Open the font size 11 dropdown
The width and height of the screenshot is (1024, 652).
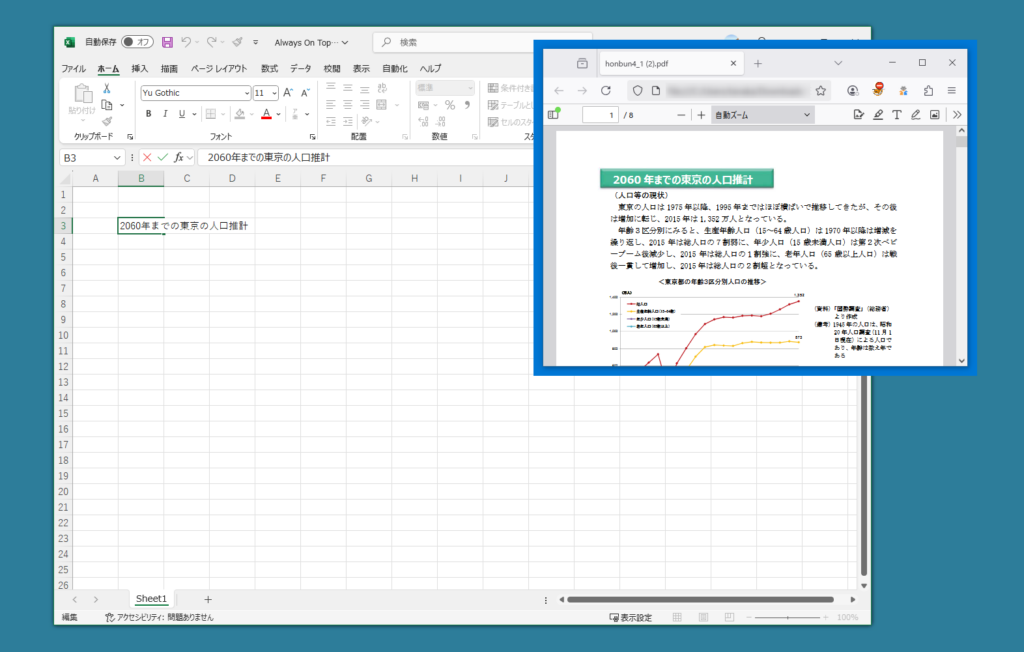tap(274, 93)
